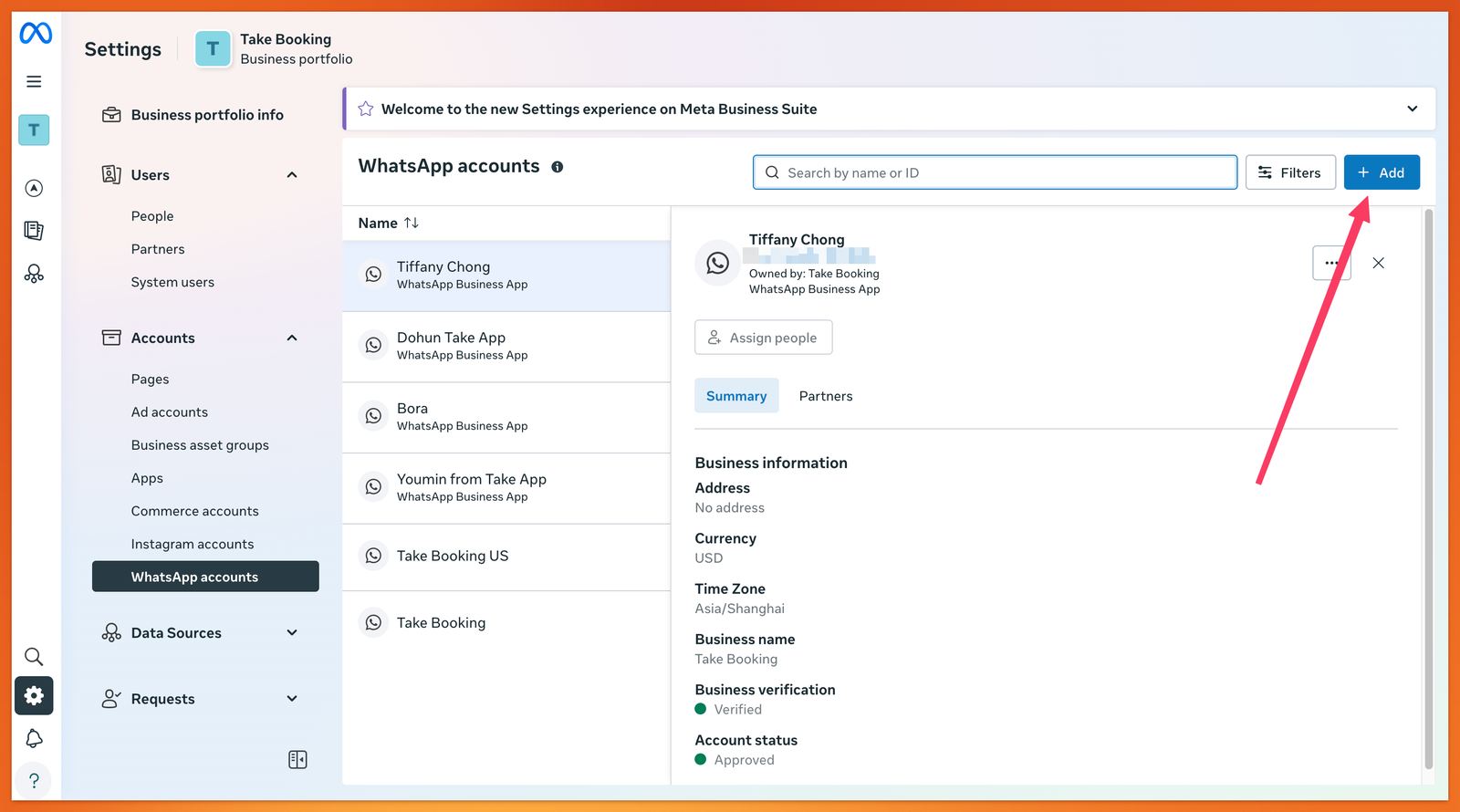Go to People under Users
The image size is (1460, 812).
coord(152,216)
